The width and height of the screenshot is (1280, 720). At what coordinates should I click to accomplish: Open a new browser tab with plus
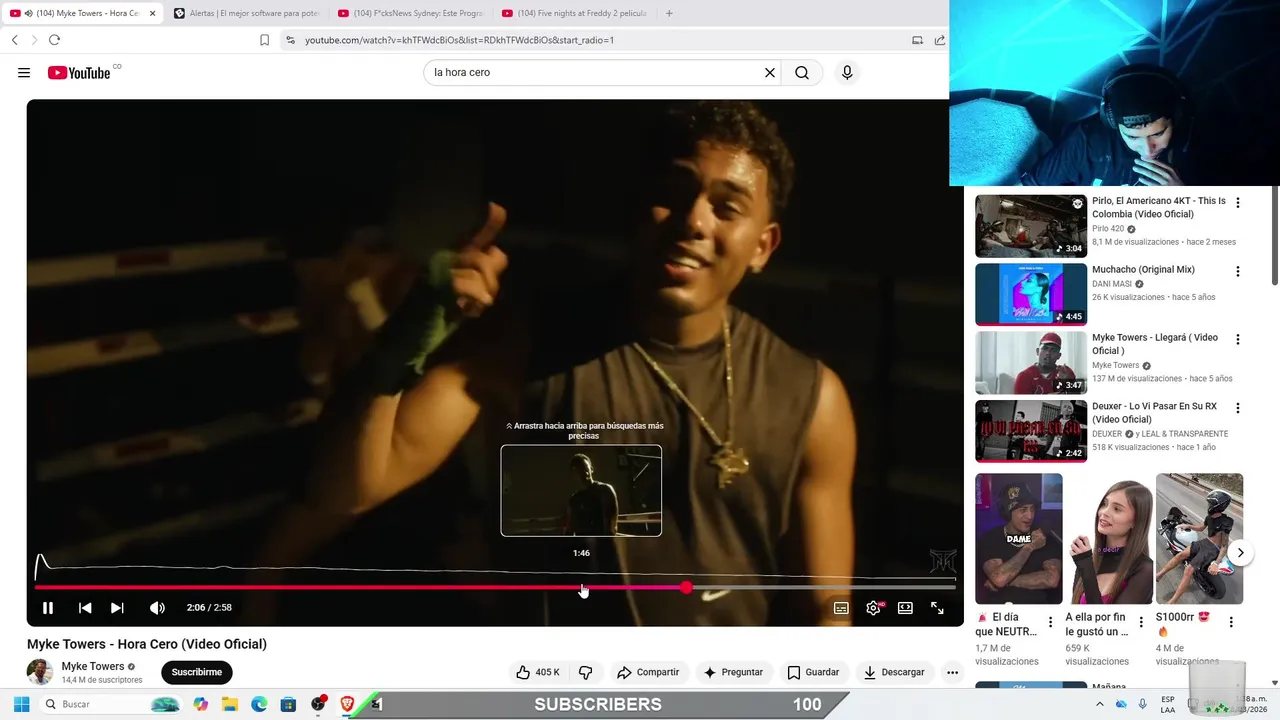(669, 13)
